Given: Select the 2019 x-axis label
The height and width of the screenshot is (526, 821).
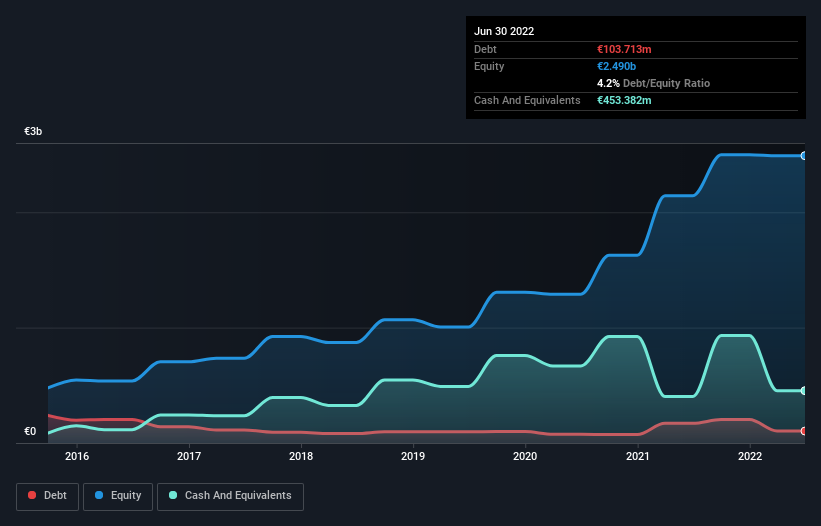Looking at the screenshot, I should tap(413, 456).
